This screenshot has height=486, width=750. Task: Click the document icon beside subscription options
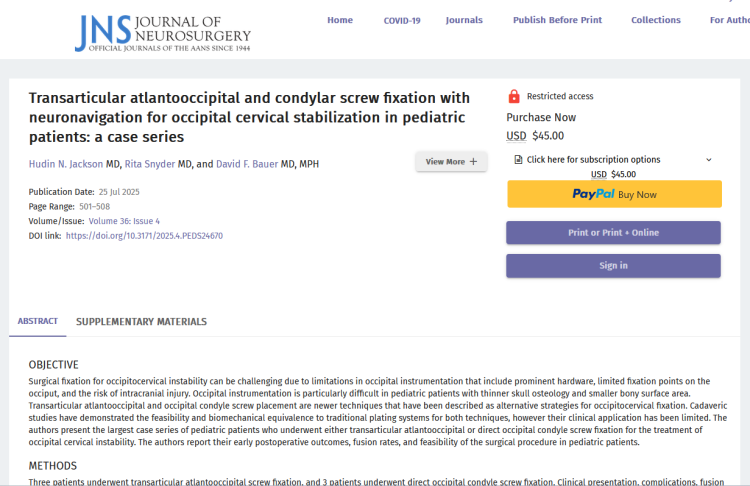coord(518,159)
